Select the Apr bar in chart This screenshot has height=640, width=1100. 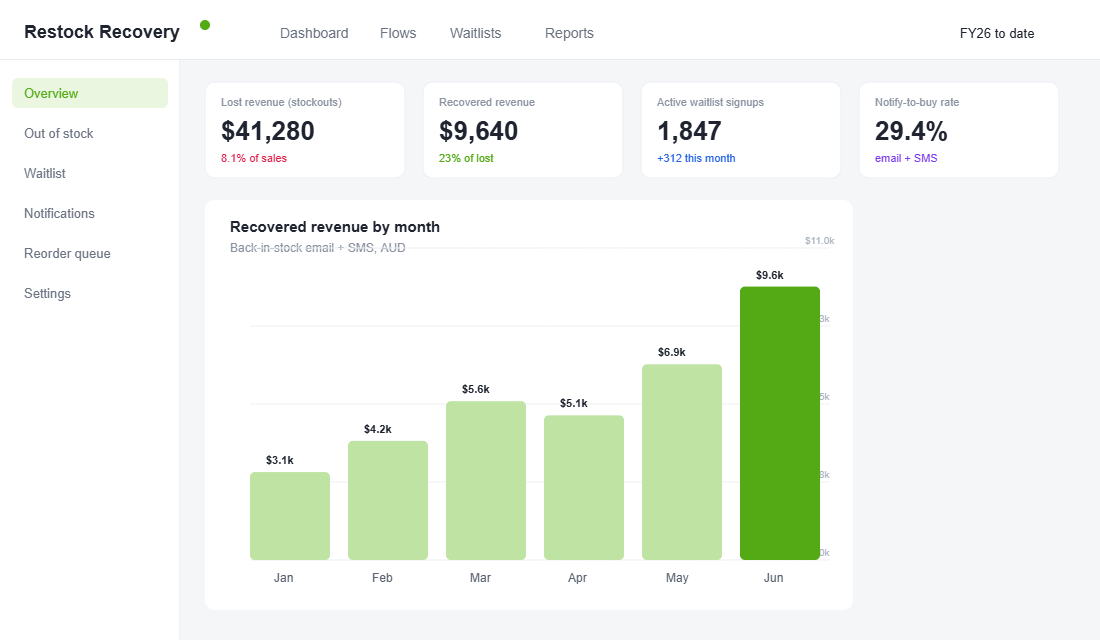[x=584, y=488]
